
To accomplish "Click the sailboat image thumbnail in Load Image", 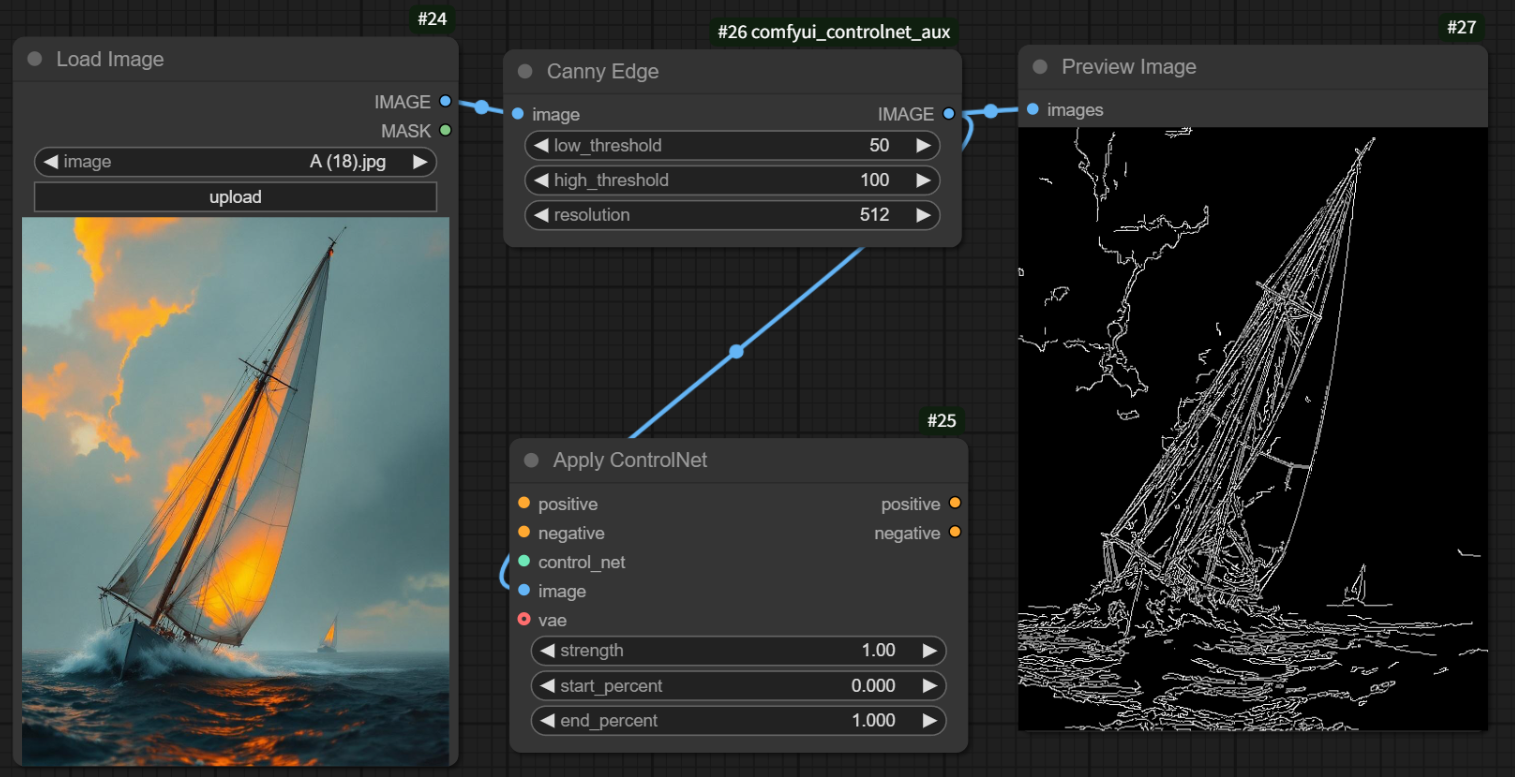I will tap(235, 490).
